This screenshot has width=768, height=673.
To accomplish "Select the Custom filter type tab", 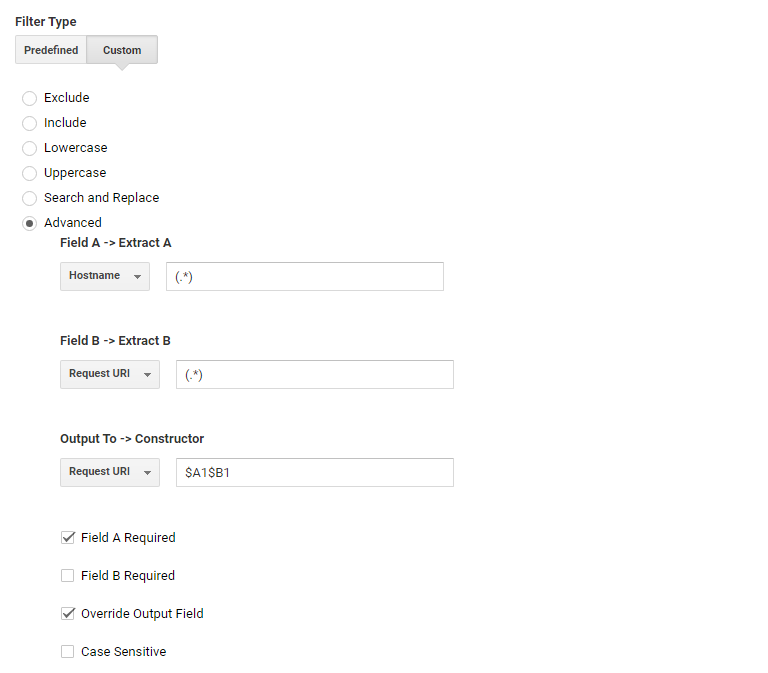I will [122, 50].
